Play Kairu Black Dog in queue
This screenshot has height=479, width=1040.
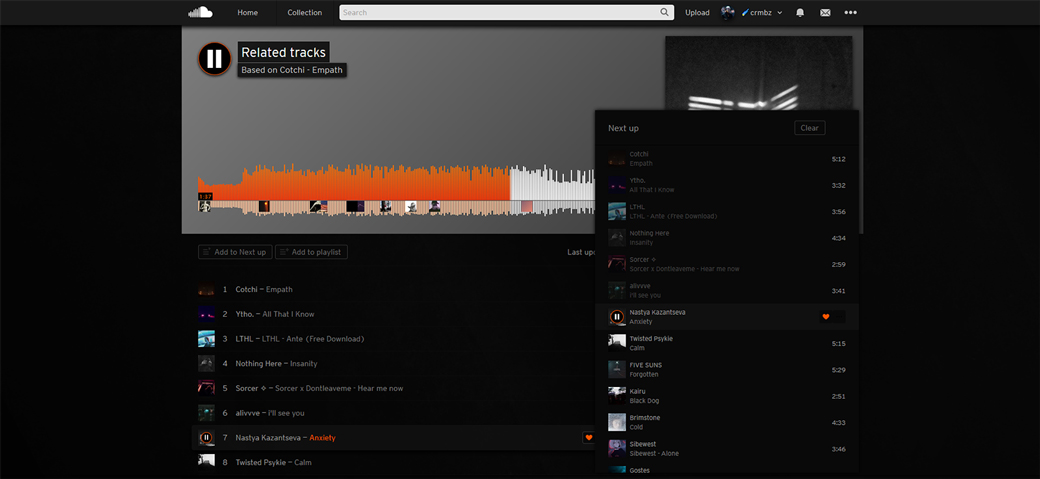coord(727,396)
